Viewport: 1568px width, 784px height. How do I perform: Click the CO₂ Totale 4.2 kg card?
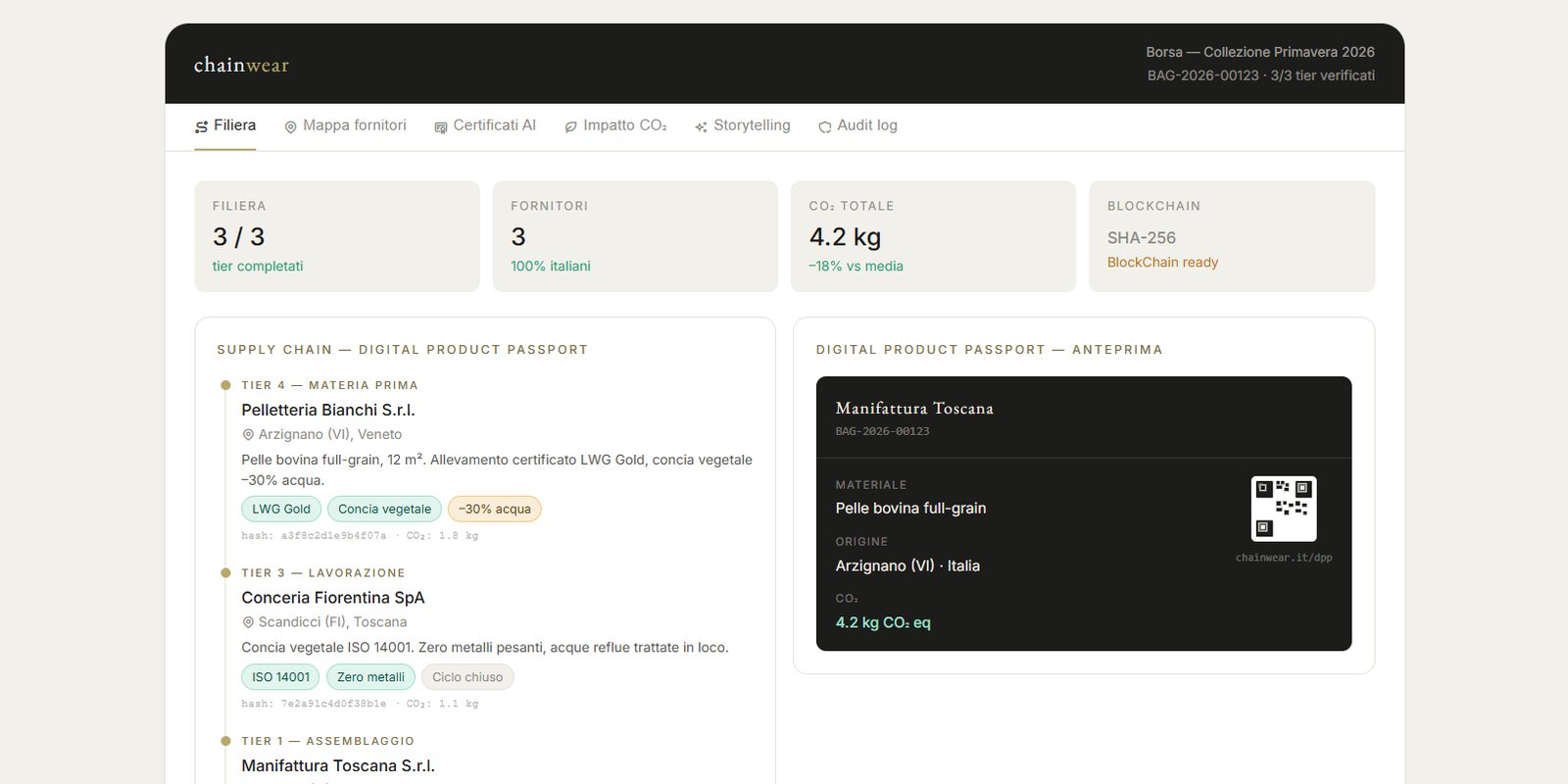(x=933, y=236)
